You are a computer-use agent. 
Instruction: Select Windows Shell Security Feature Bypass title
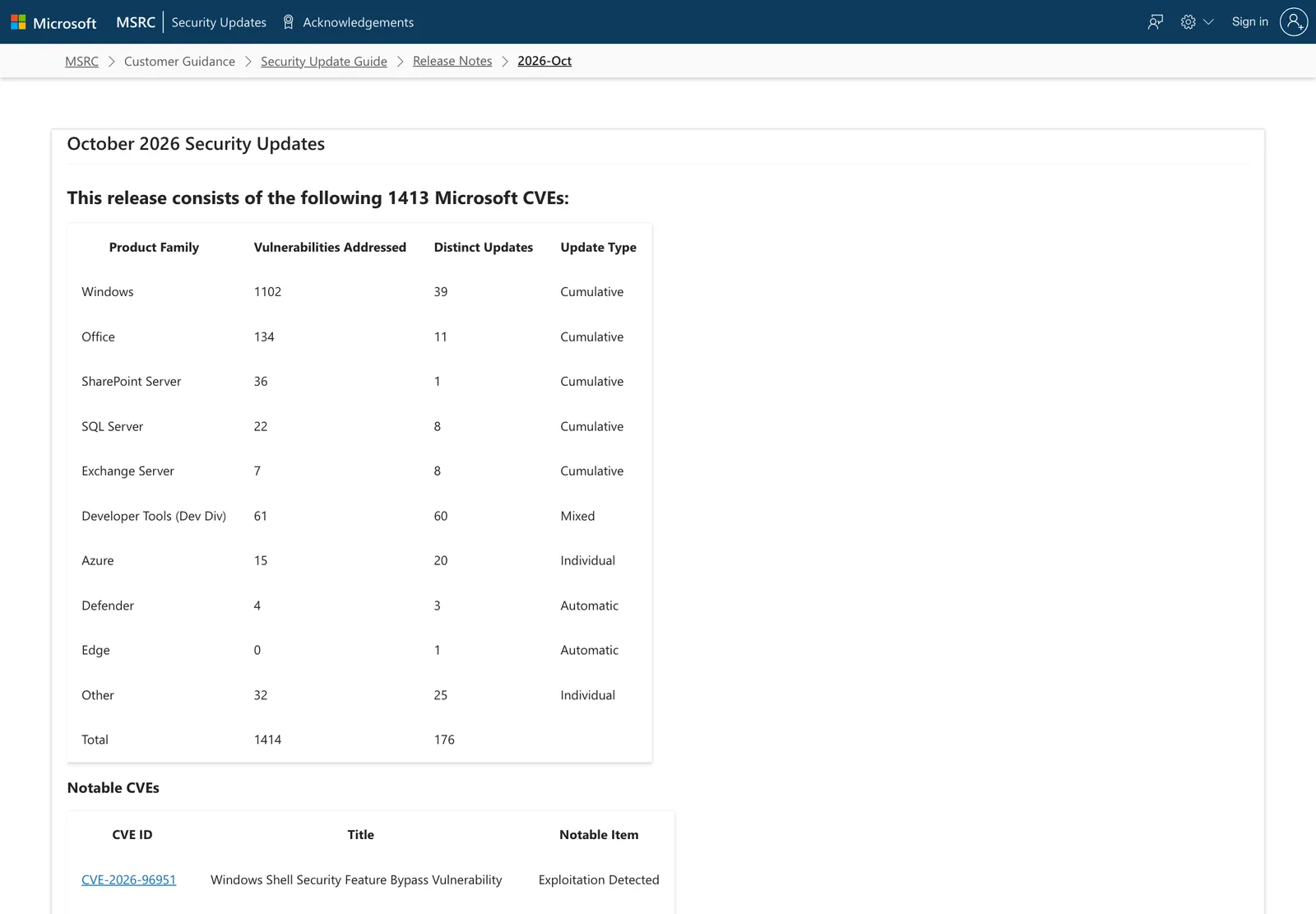point(356,879)
